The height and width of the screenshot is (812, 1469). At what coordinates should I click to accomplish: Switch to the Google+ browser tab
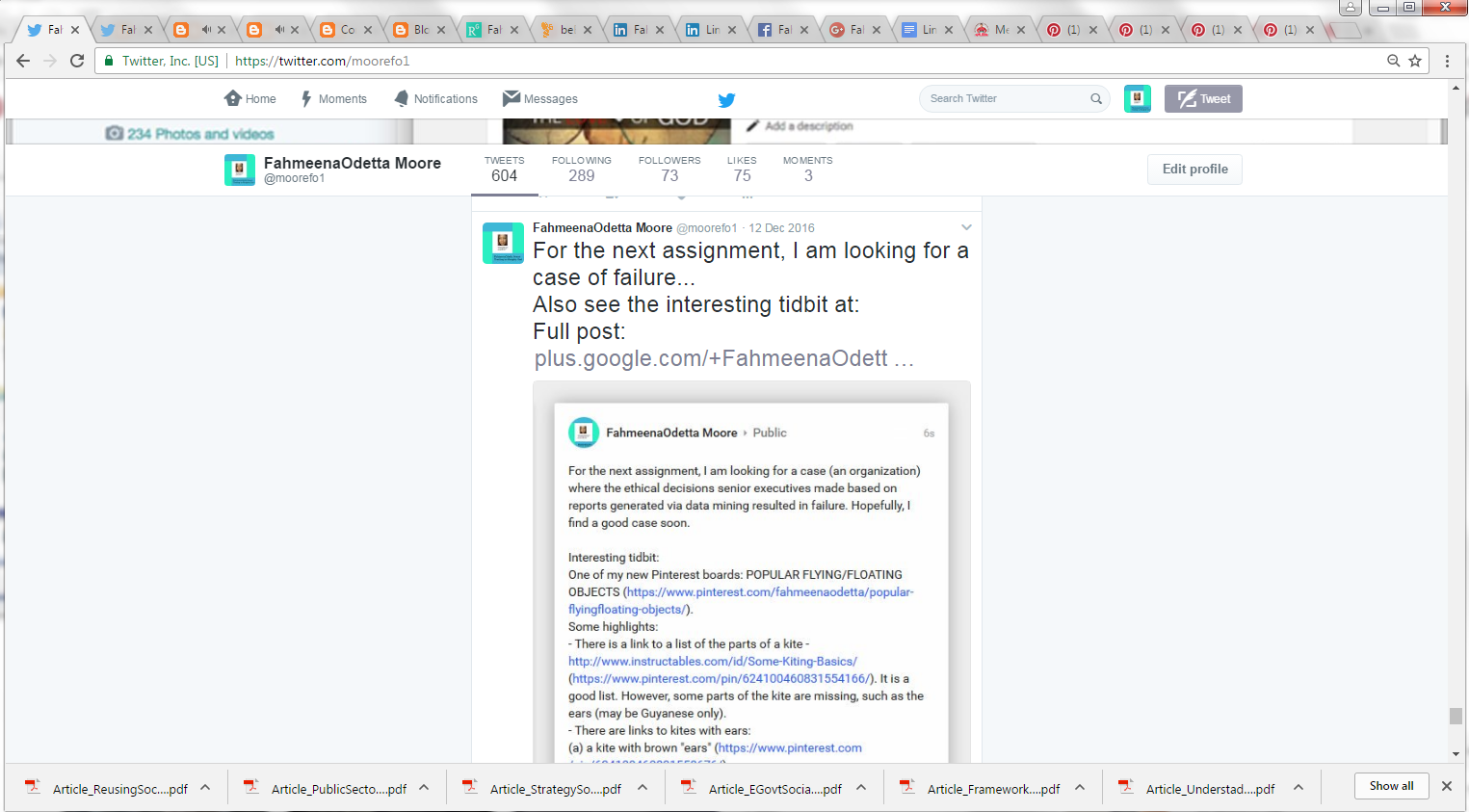(x=853, y=30)
